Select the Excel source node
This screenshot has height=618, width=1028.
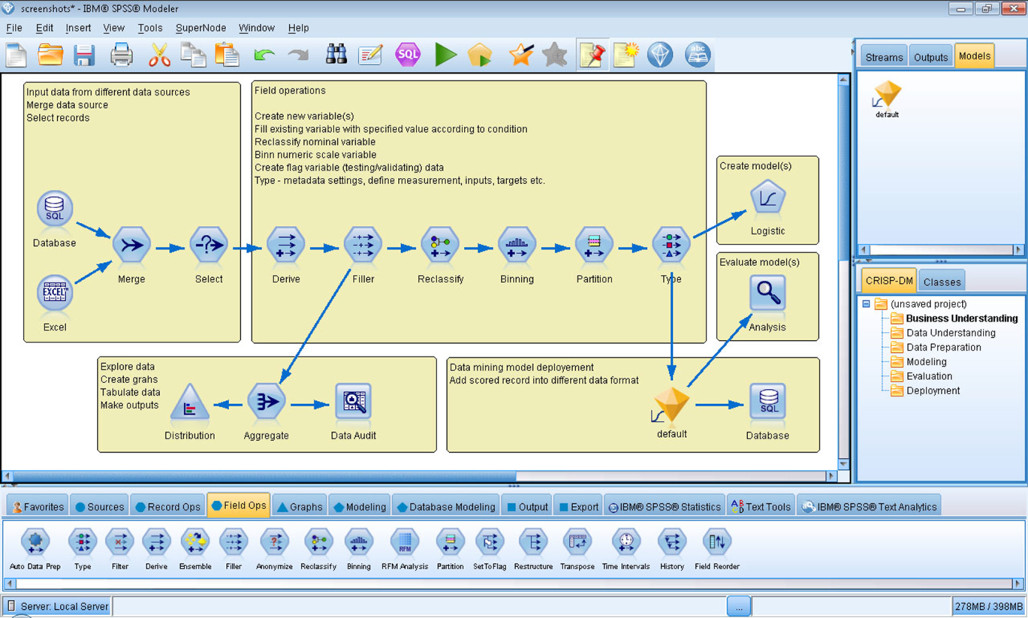click(x=54, y=292)
